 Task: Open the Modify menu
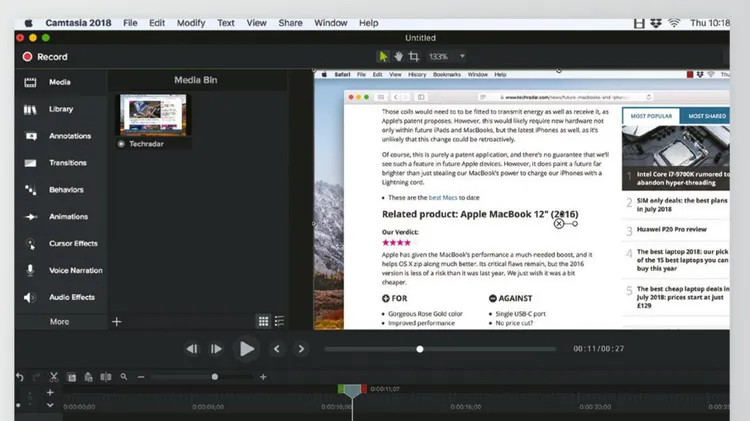(x=190, y=22)
